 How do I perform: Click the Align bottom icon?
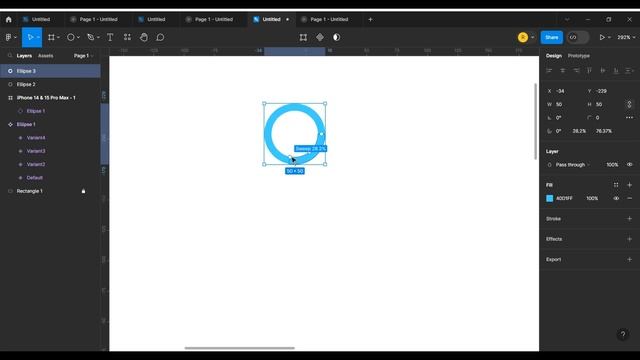coord(616,71)
